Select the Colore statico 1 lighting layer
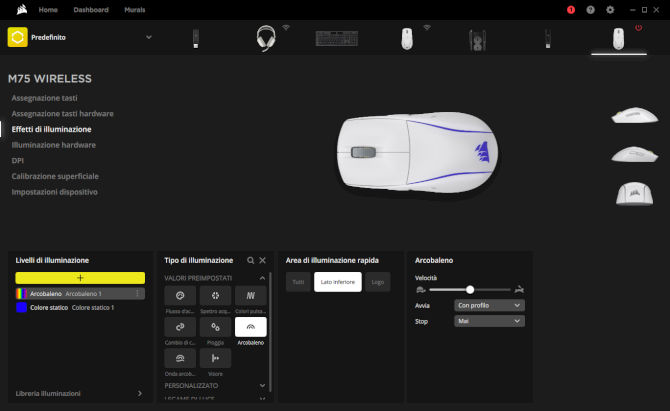 pos(80,307)
